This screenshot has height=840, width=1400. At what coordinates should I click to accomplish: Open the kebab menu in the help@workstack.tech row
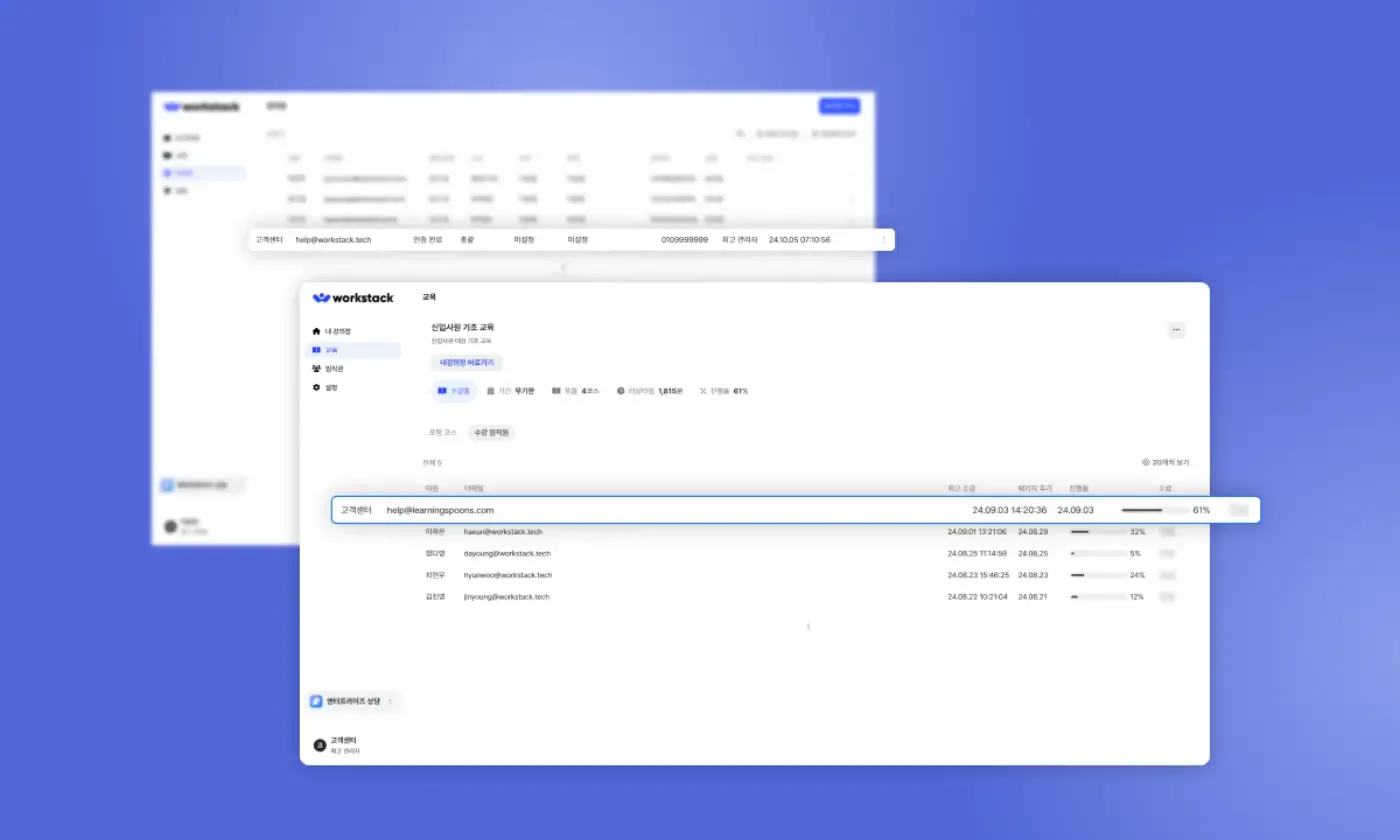coord(883,240)
